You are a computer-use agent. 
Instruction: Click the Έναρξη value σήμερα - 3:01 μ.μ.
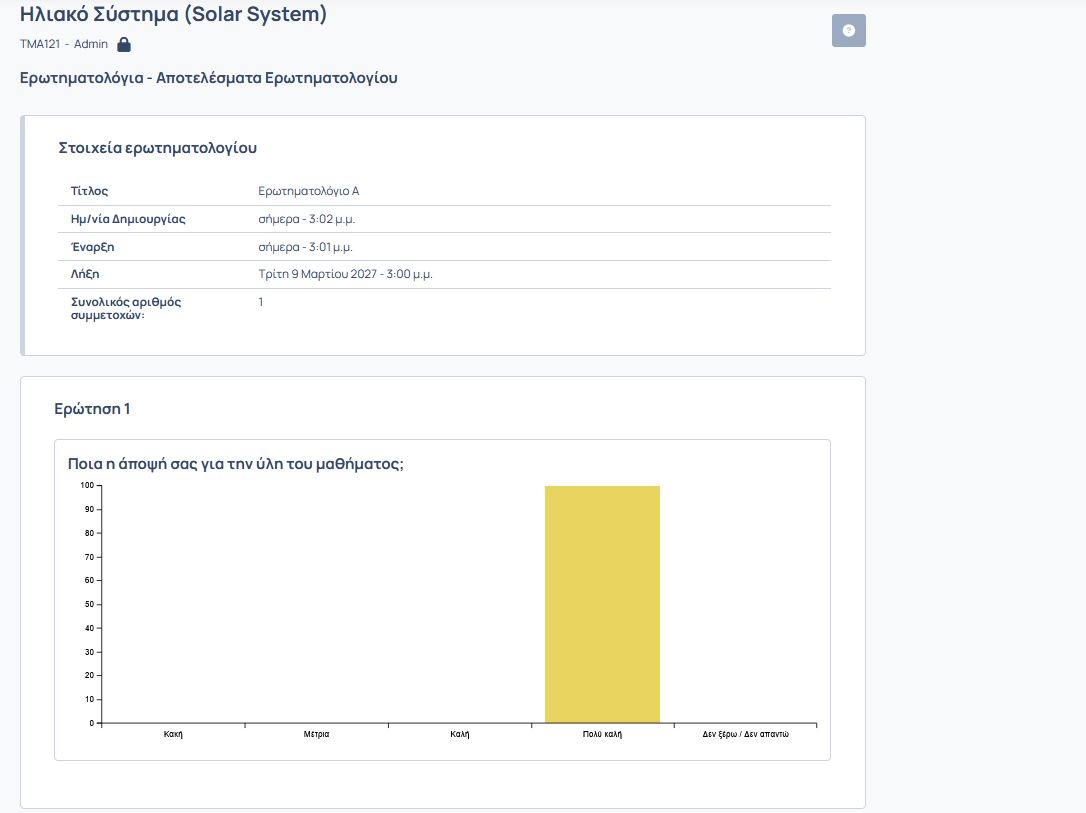point(305,247)
